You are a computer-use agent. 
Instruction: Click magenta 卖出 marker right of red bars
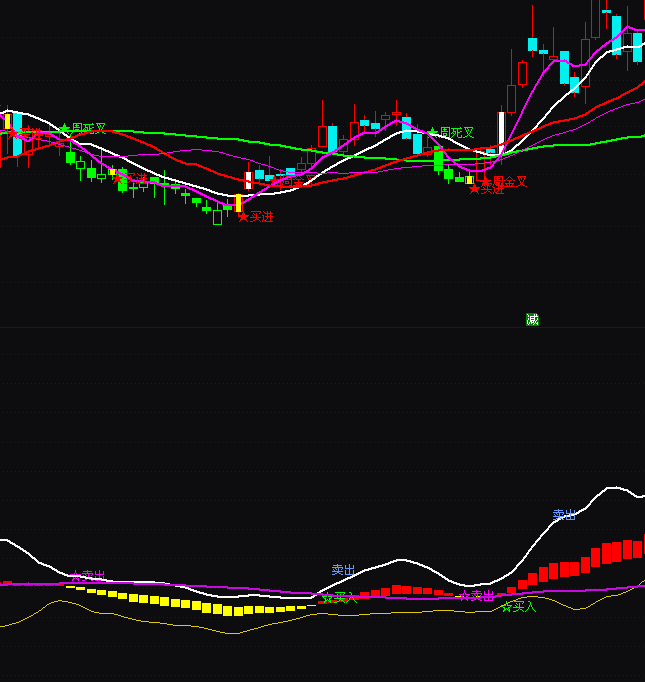point(464,596)
